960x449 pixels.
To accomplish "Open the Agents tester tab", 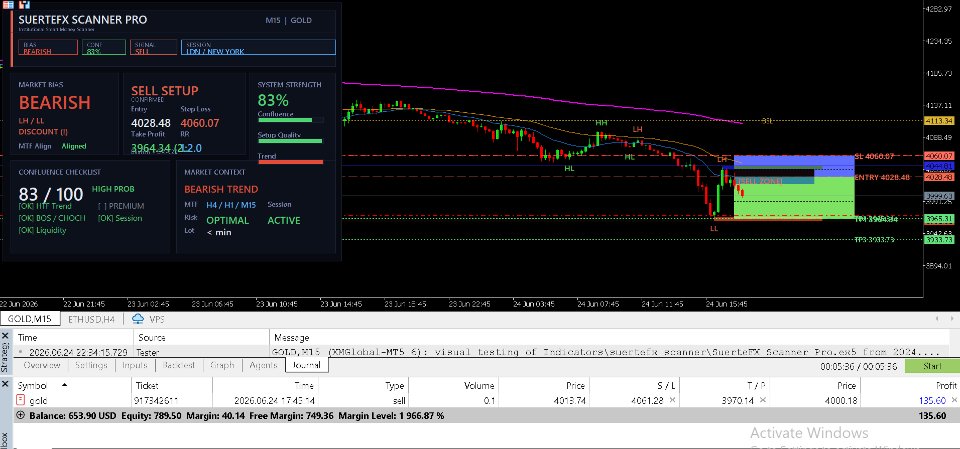I will pos(263,365).
